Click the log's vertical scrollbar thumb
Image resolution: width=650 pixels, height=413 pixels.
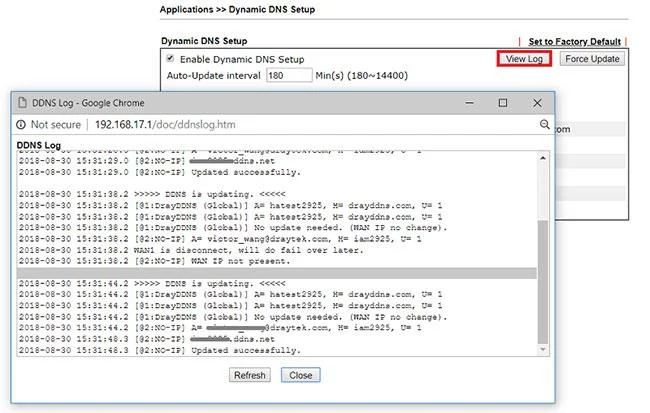click(543, 282)
